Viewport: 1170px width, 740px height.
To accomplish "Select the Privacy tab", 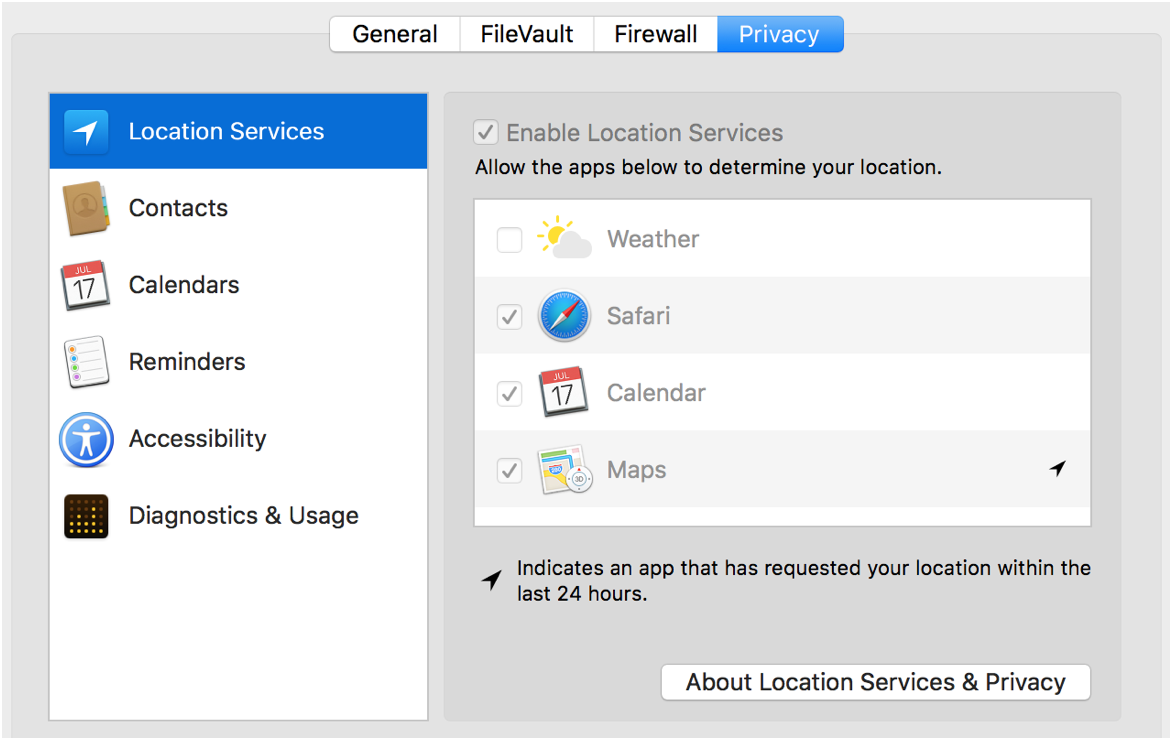I will 780,34.
